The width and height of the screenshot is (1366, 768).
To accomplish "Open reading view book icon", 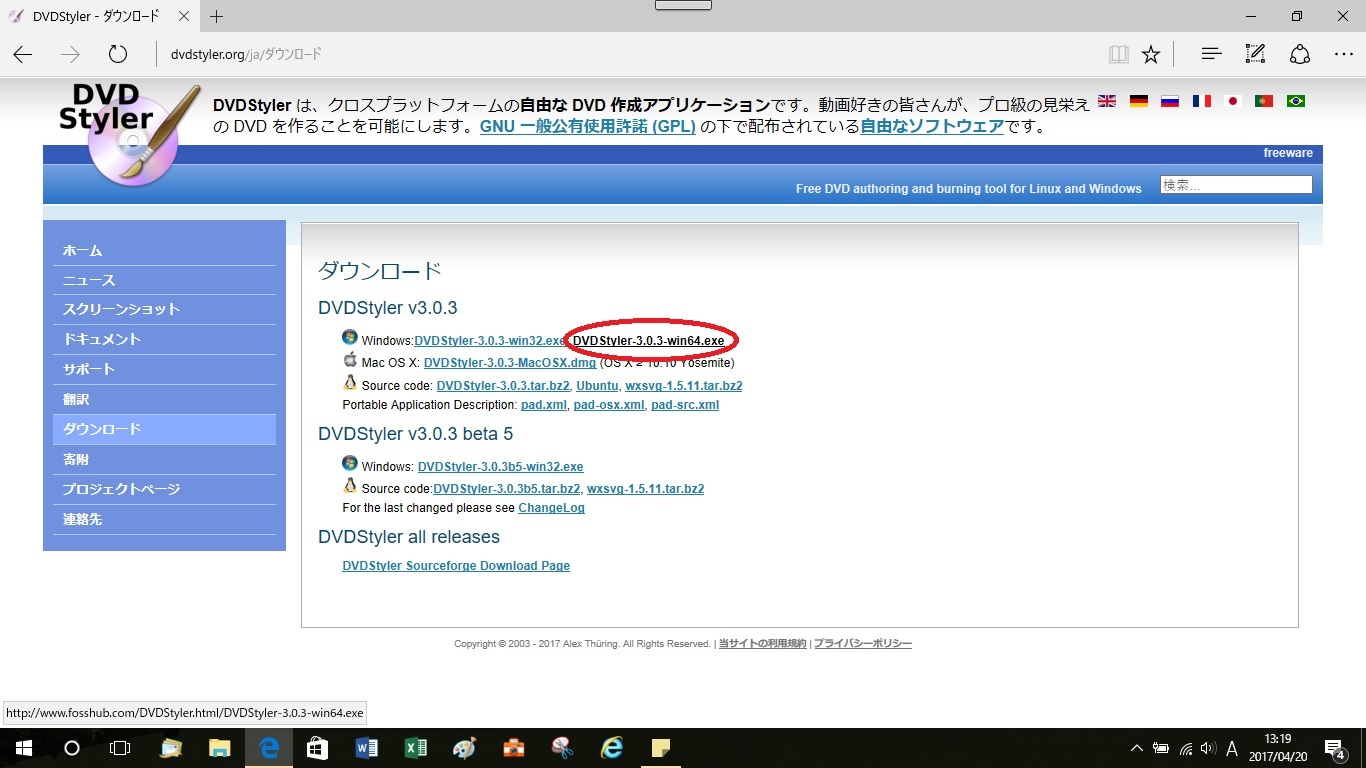I will (1118, 54).
